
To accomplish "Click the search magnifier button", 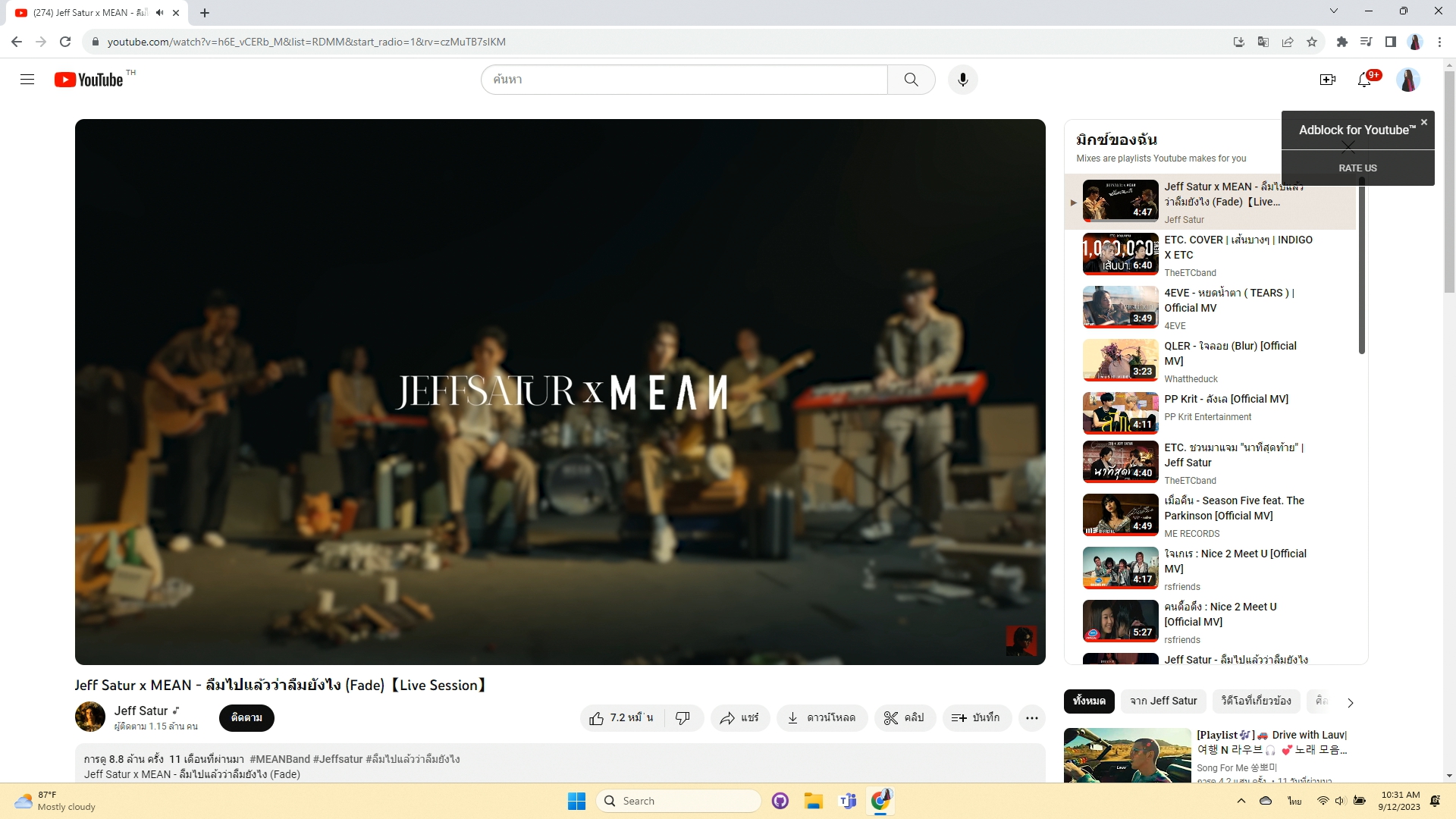I will 911,80.
